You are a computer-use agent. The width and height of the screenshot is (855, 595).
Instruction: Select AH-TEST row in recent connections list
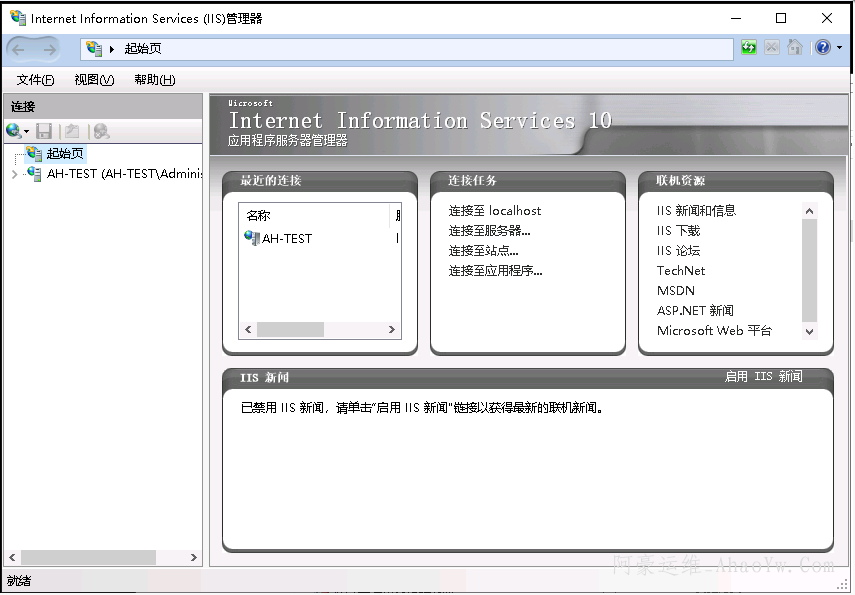pos(321,238)
